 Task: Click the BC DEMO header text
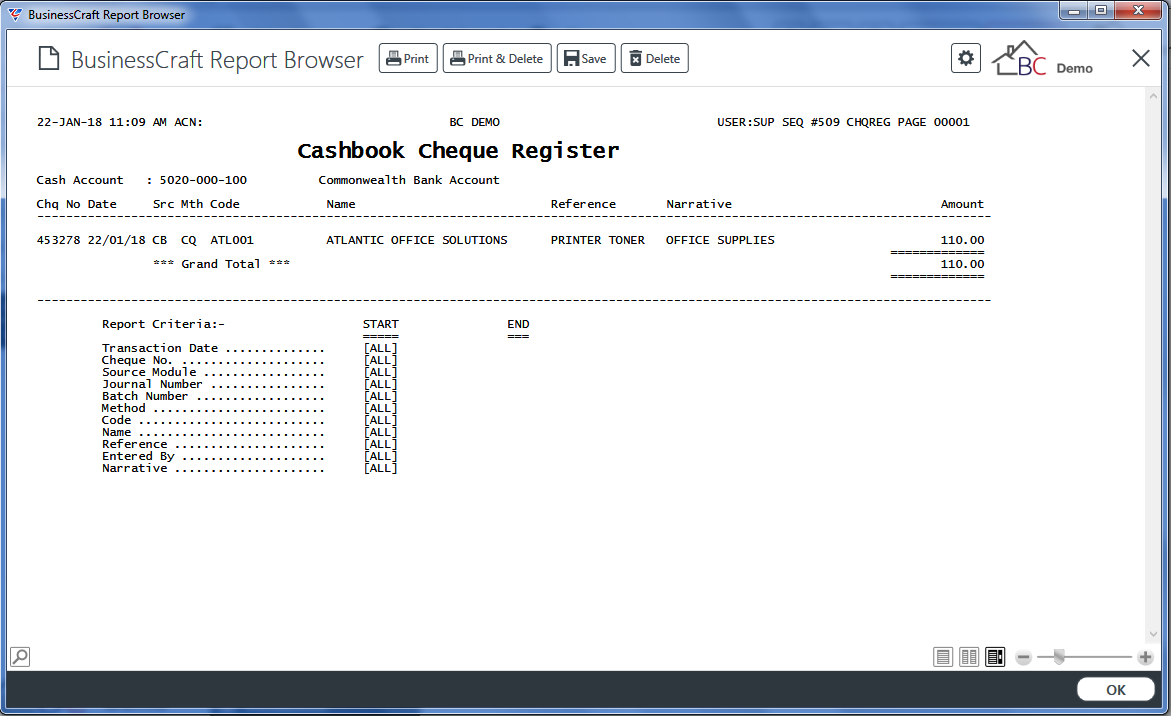pyautogui.click(x=475, y=122)
